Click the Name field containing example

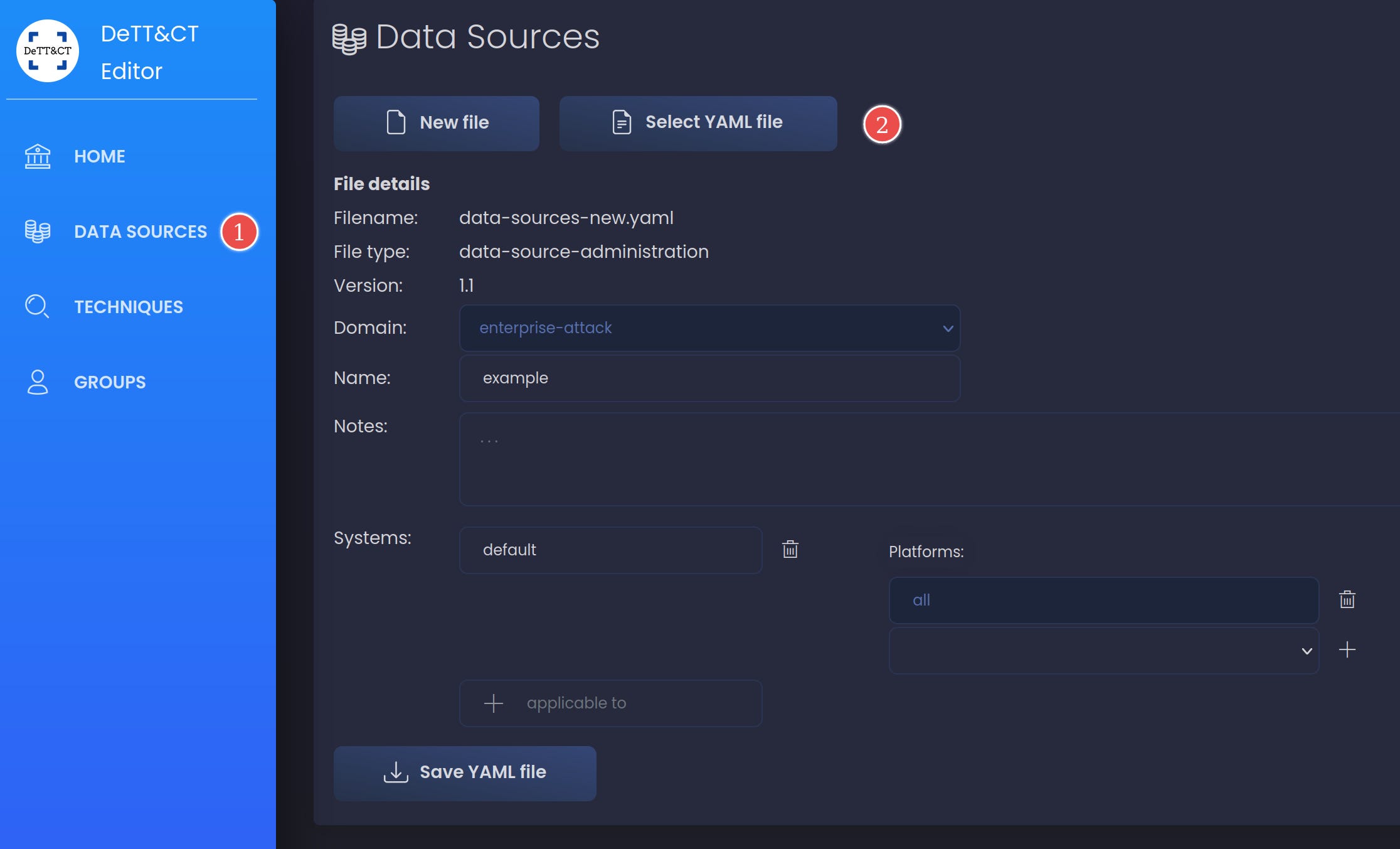coord(709,378)
